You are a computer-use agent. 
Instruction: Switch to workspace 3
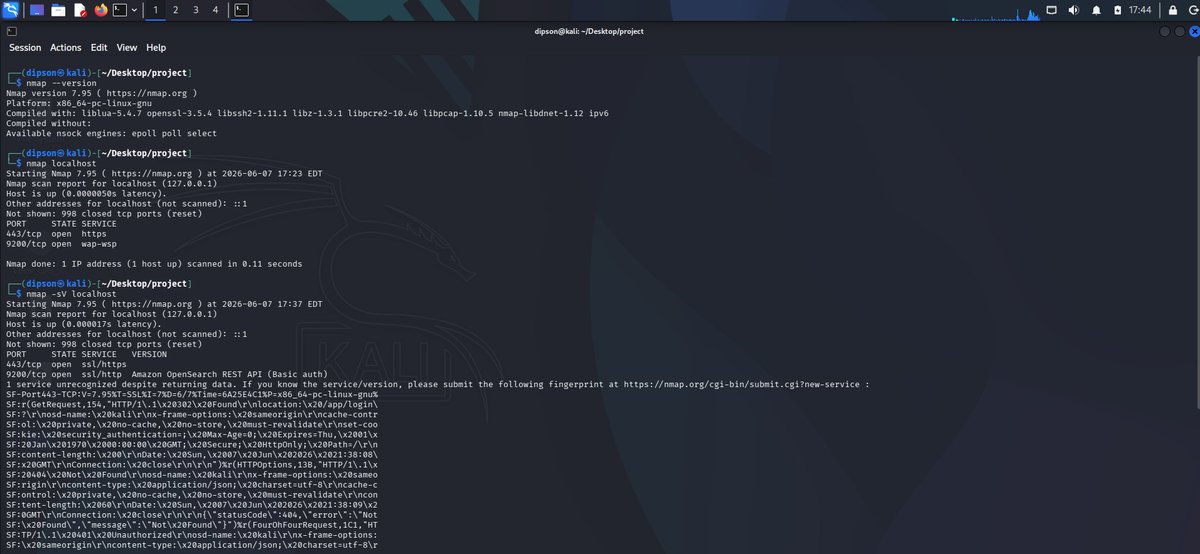pyautogui.click(x=196, y=10)
